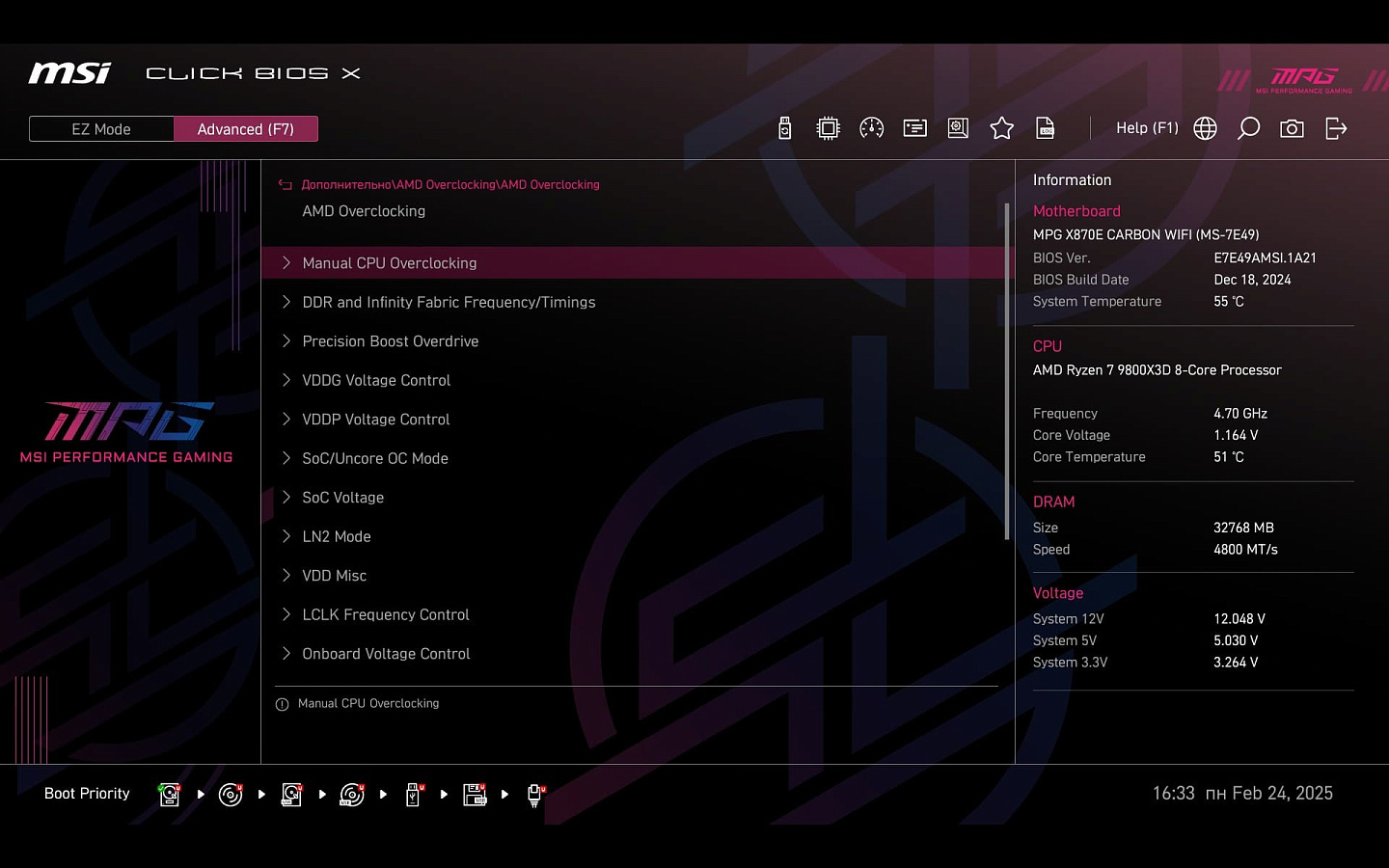Click the 12.048 V system voltage value

point(1239,619)
